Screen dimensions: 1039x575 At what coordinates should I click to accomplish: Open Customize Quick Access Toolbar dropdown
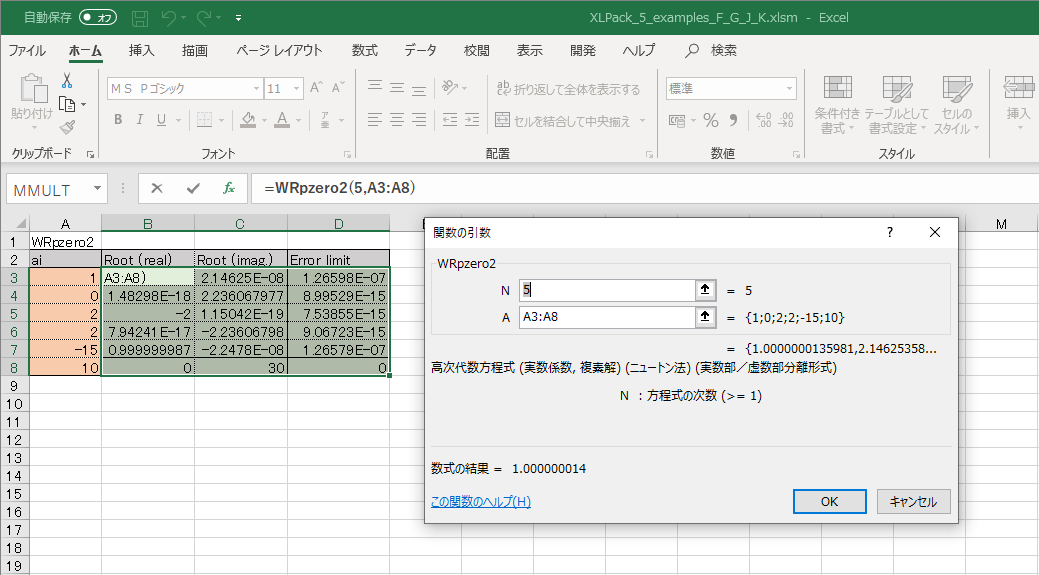click(239, 19)
